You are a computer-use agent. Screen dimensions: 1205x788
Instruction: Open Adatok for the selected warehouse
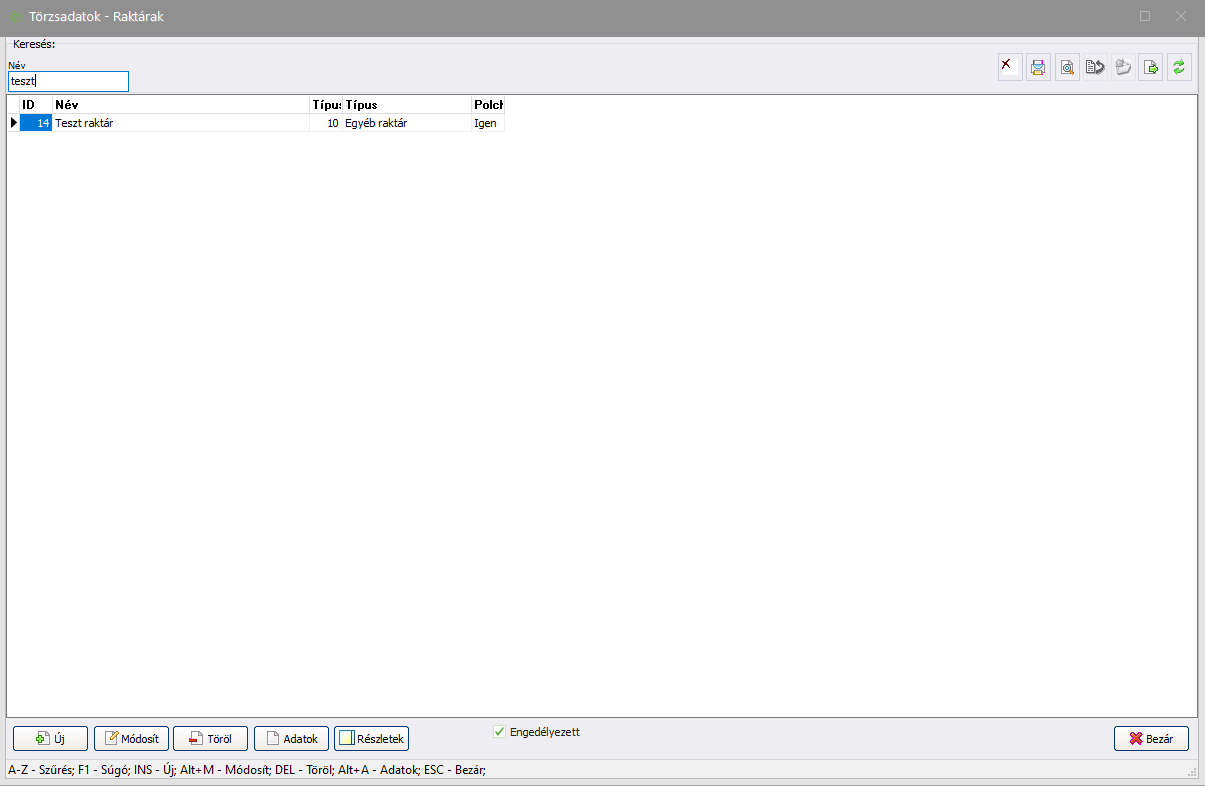[x=292, y=739]
